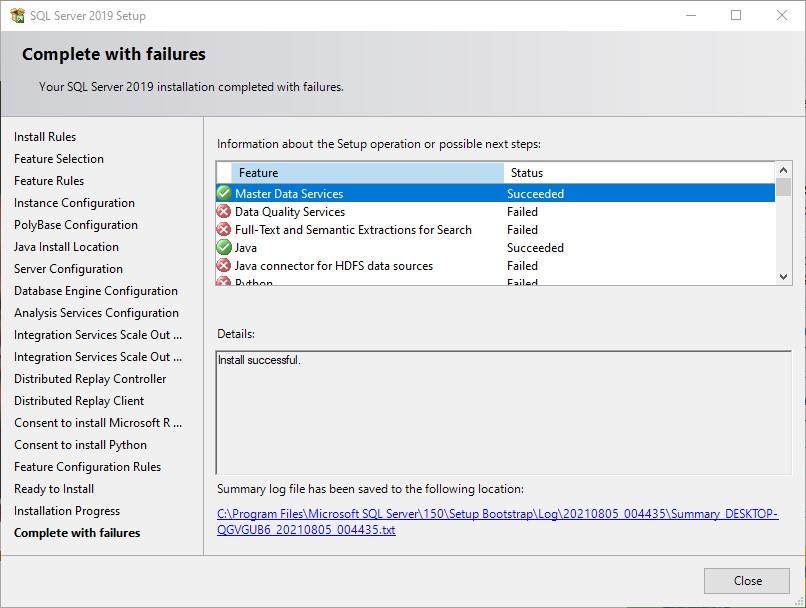Viewport: 806px width, 608px height.
Task: Click the green success icon next to Java
Action: point(224,247)
